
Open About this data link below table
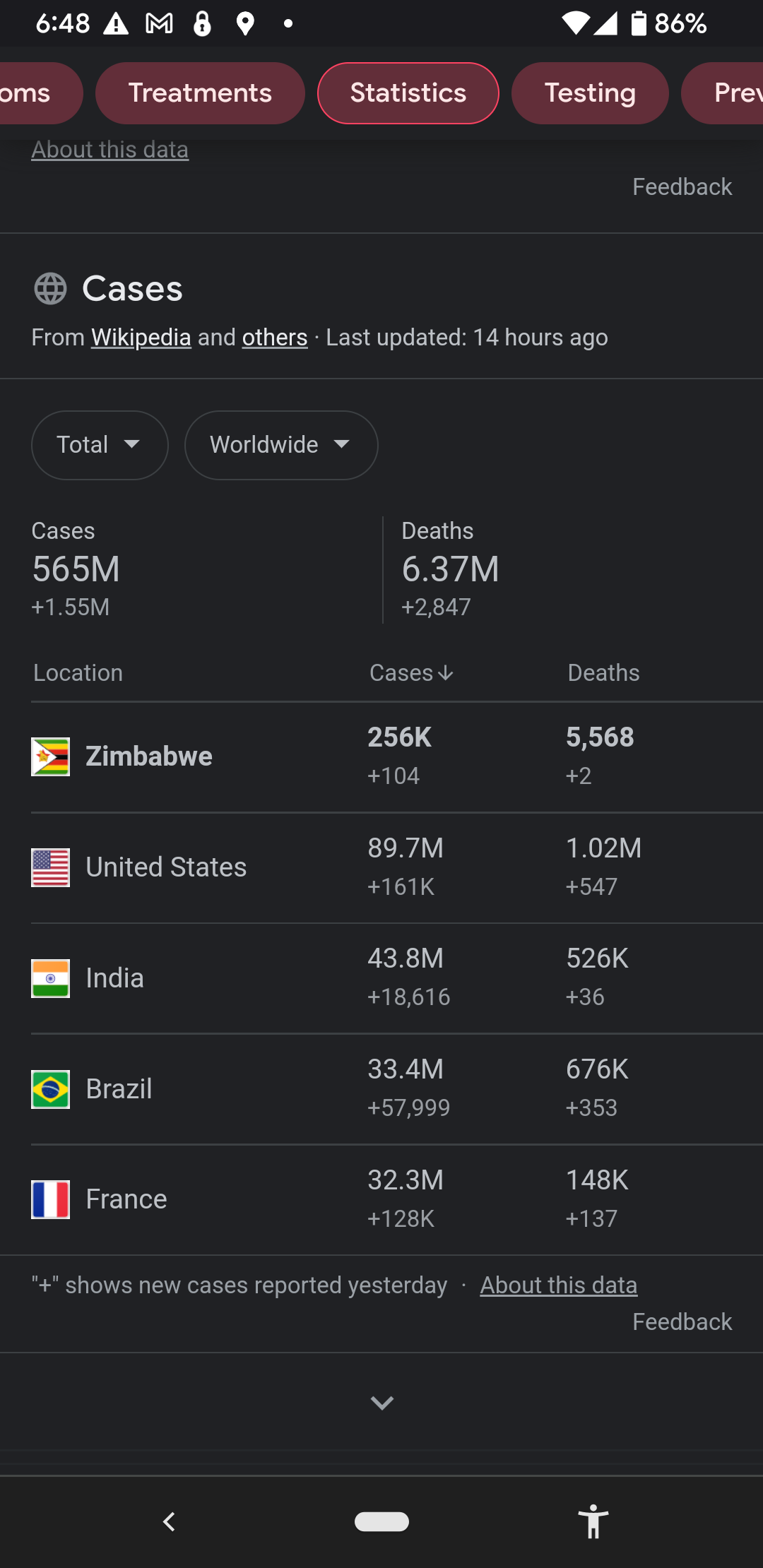(558, 1285)
